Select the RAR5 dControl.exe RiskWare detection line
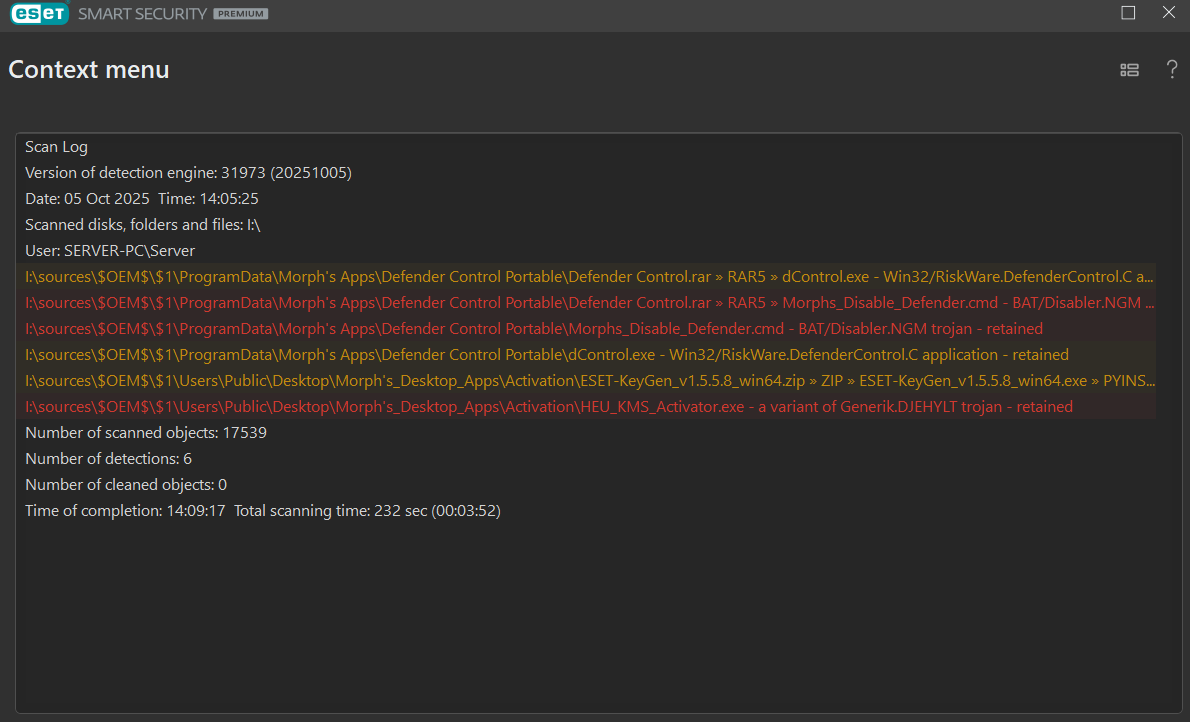 [590, 276]
